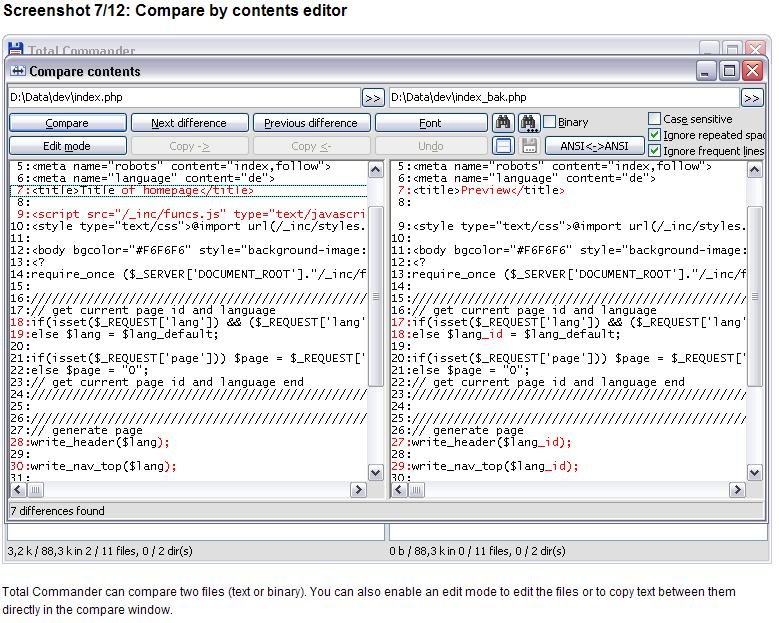Uncheck Ignore repeated spaces option
Image resolution: width=779 pixels, height=623 pixels.
coord(654,135)
